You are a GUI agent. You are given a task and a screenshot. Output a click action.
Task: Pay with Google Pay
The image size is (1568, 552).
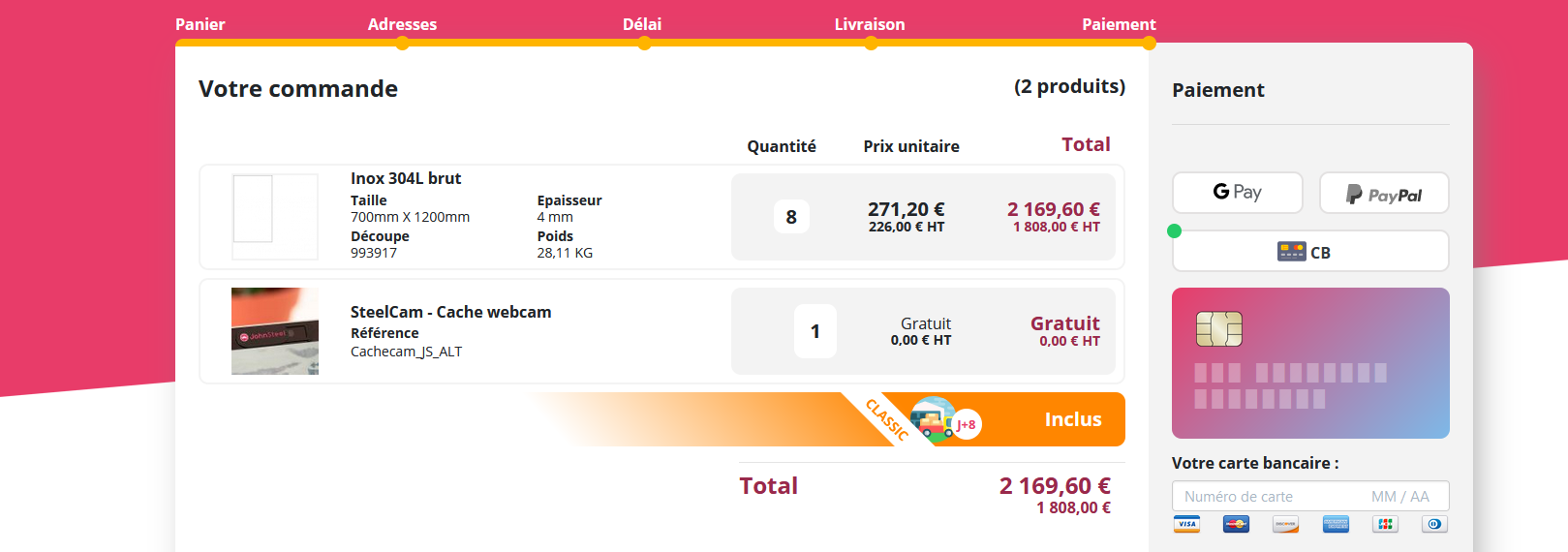(1238, 193)
